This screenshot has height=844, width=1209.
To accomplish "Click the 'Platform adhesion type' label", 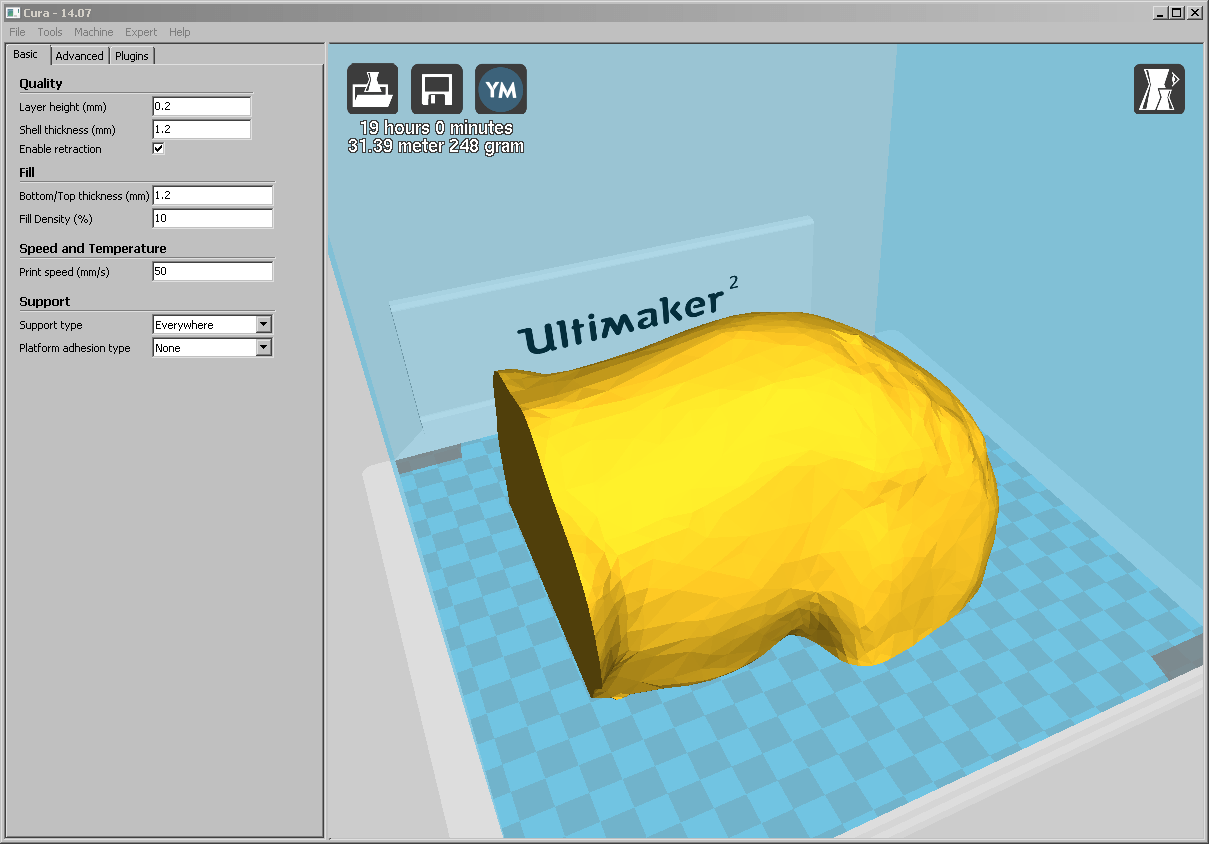I will [x=75, y=348].
